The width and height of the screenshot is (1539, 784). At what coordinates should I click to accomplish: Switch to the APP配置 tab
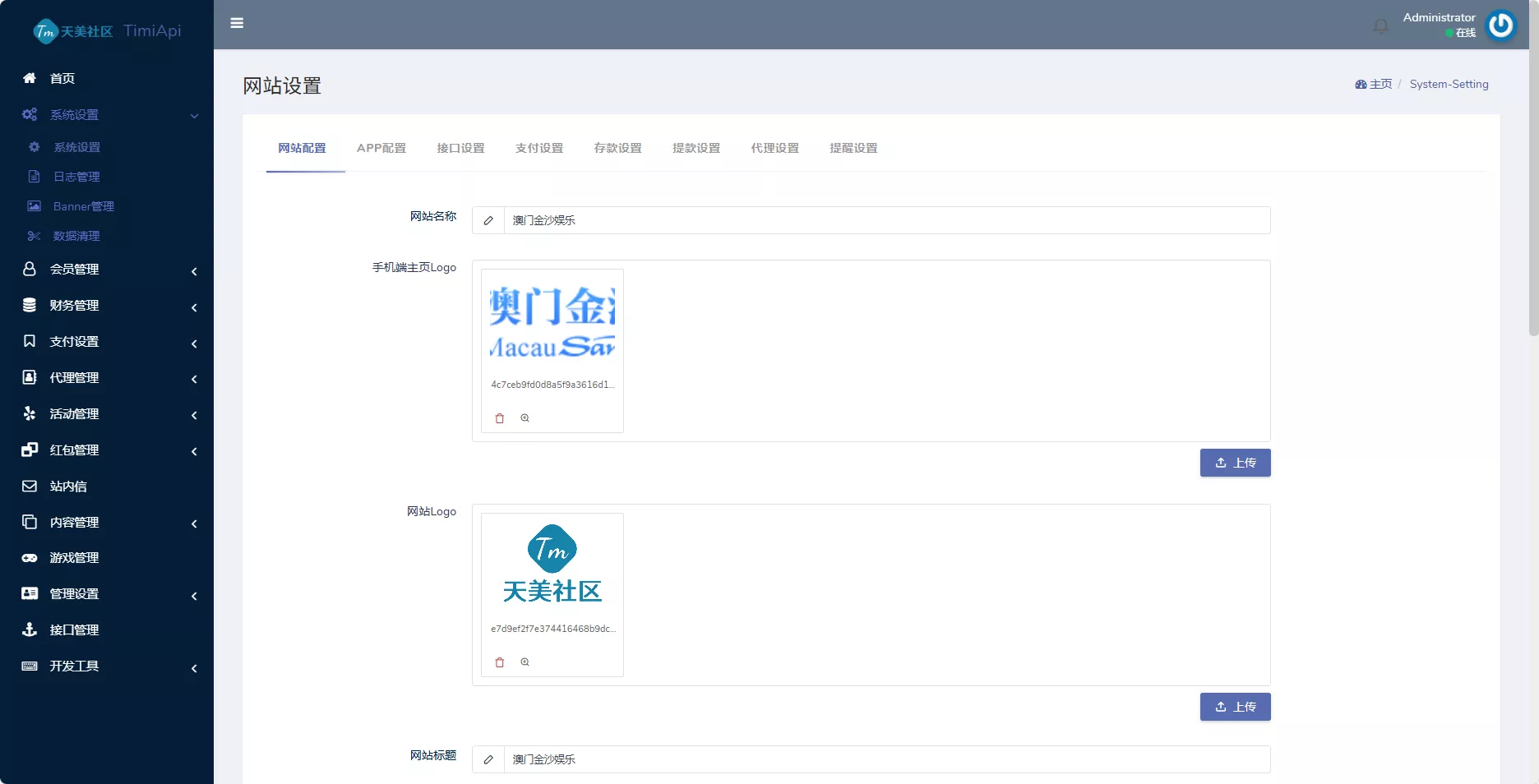[x=381, y=149]
